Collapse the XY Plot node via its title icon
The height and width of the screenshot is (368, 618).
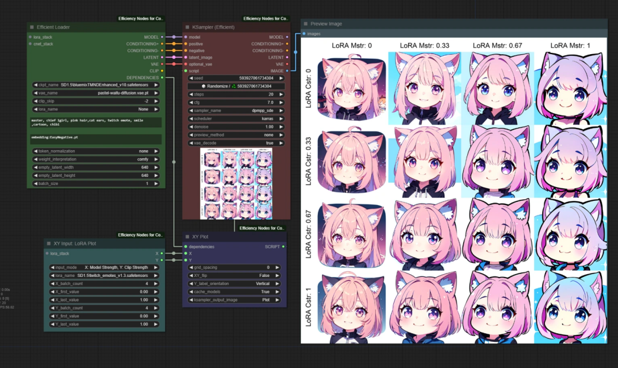point(187,237)
